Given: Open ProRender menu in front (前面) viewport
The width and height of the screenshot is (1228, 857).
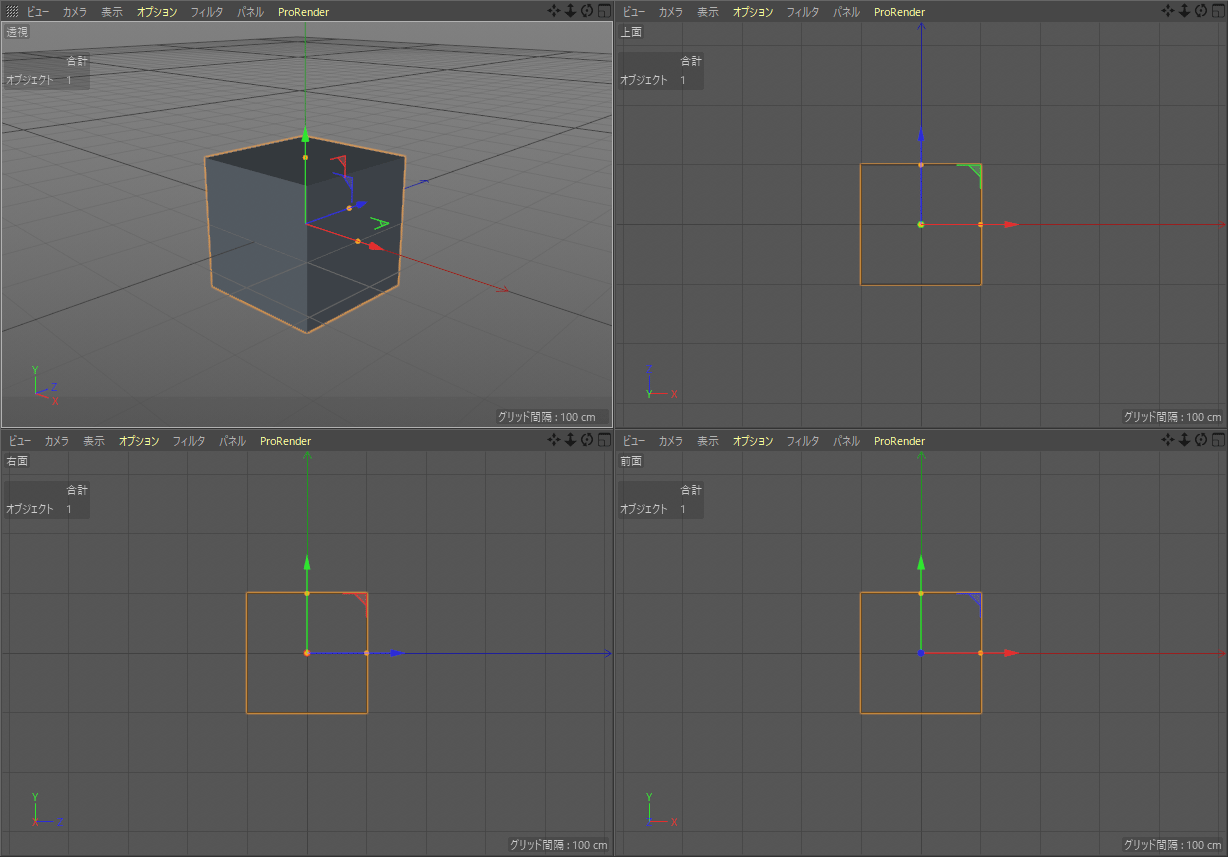Looking at the screenshot, I should coord(899,441).
